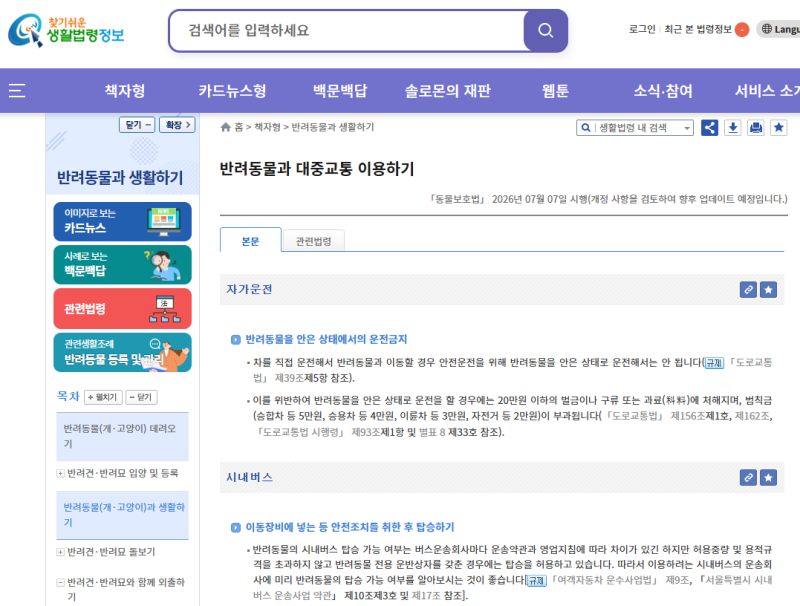Click in the main search input field

point(347,31)
